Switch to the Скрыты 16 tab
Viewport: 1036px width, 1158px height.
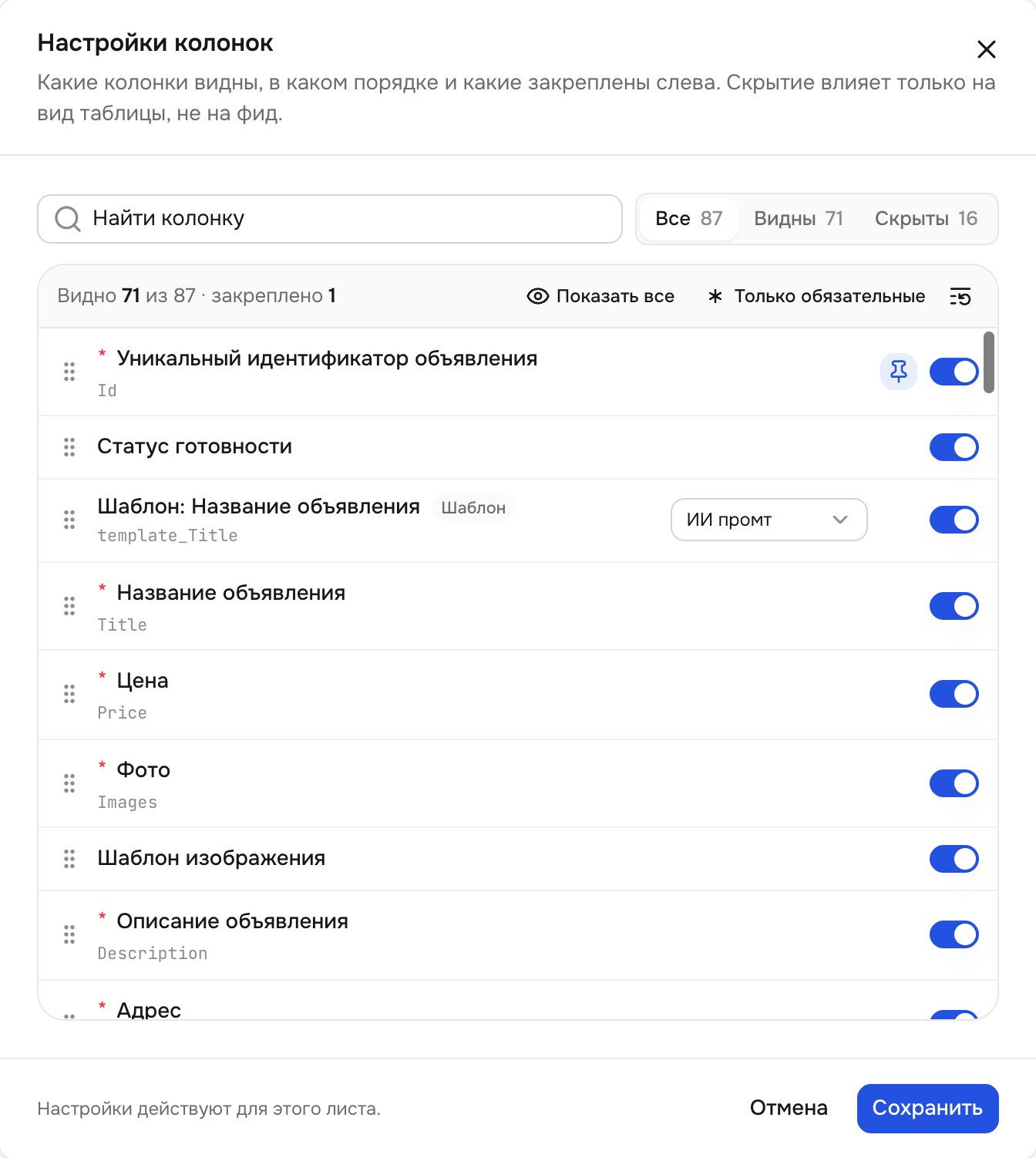point(926,219)
